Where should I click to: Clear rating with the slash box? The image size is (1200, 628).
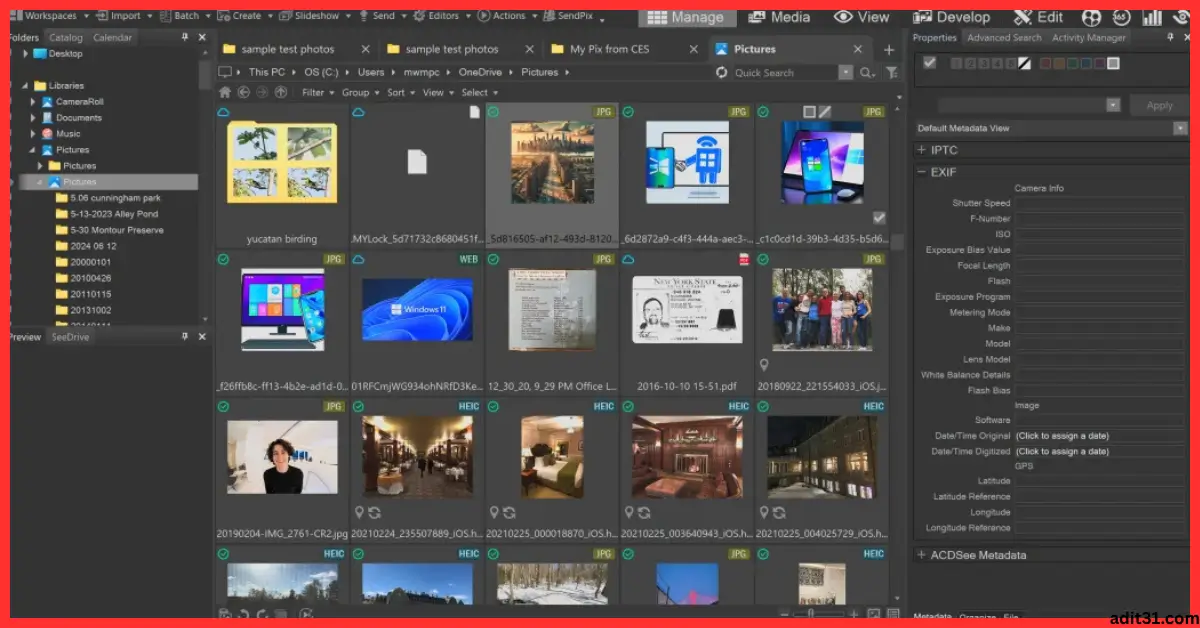[1023, 64]
